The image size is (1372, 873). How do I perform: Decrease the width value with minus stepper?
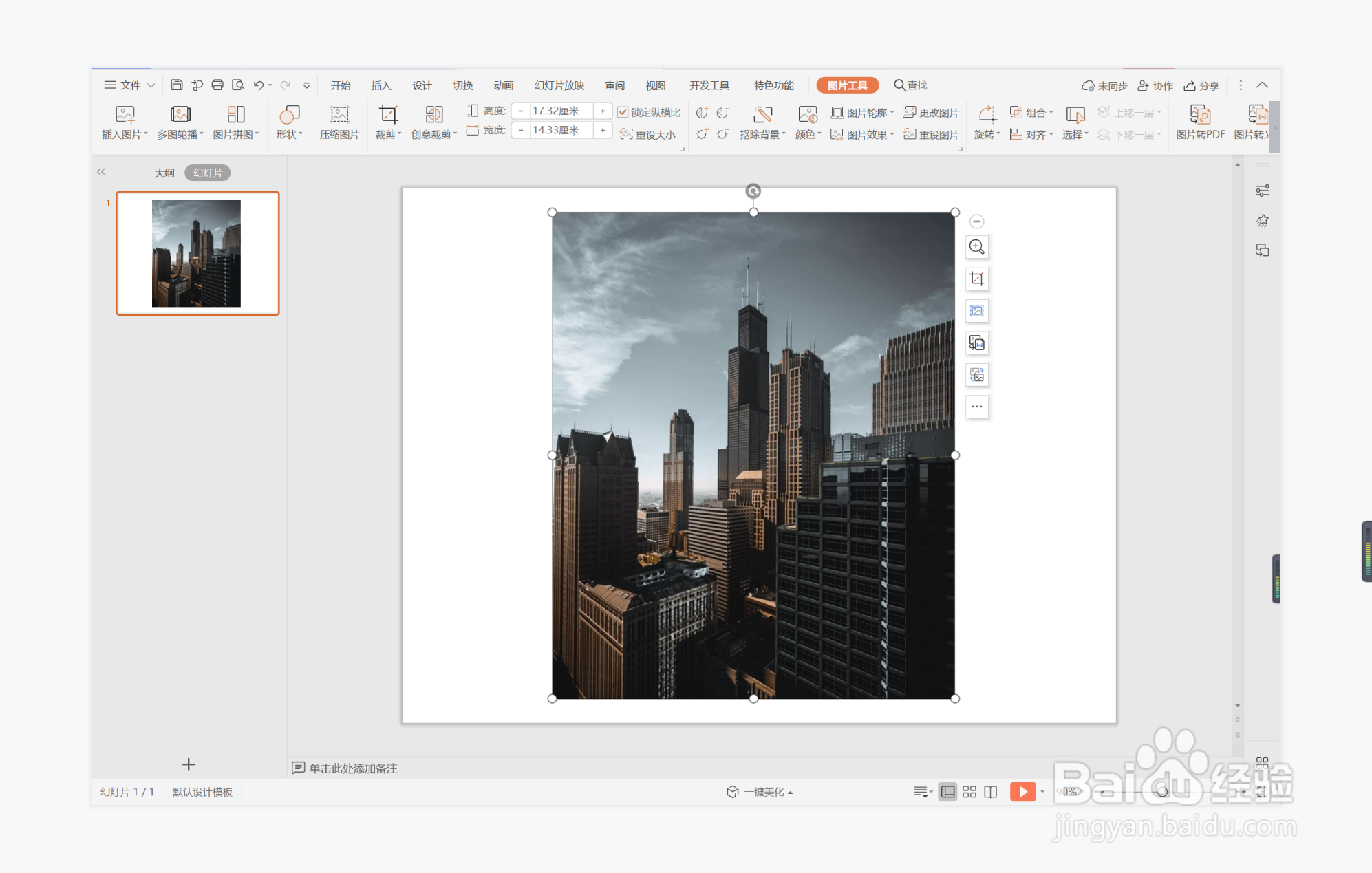(x=521, y=130)
